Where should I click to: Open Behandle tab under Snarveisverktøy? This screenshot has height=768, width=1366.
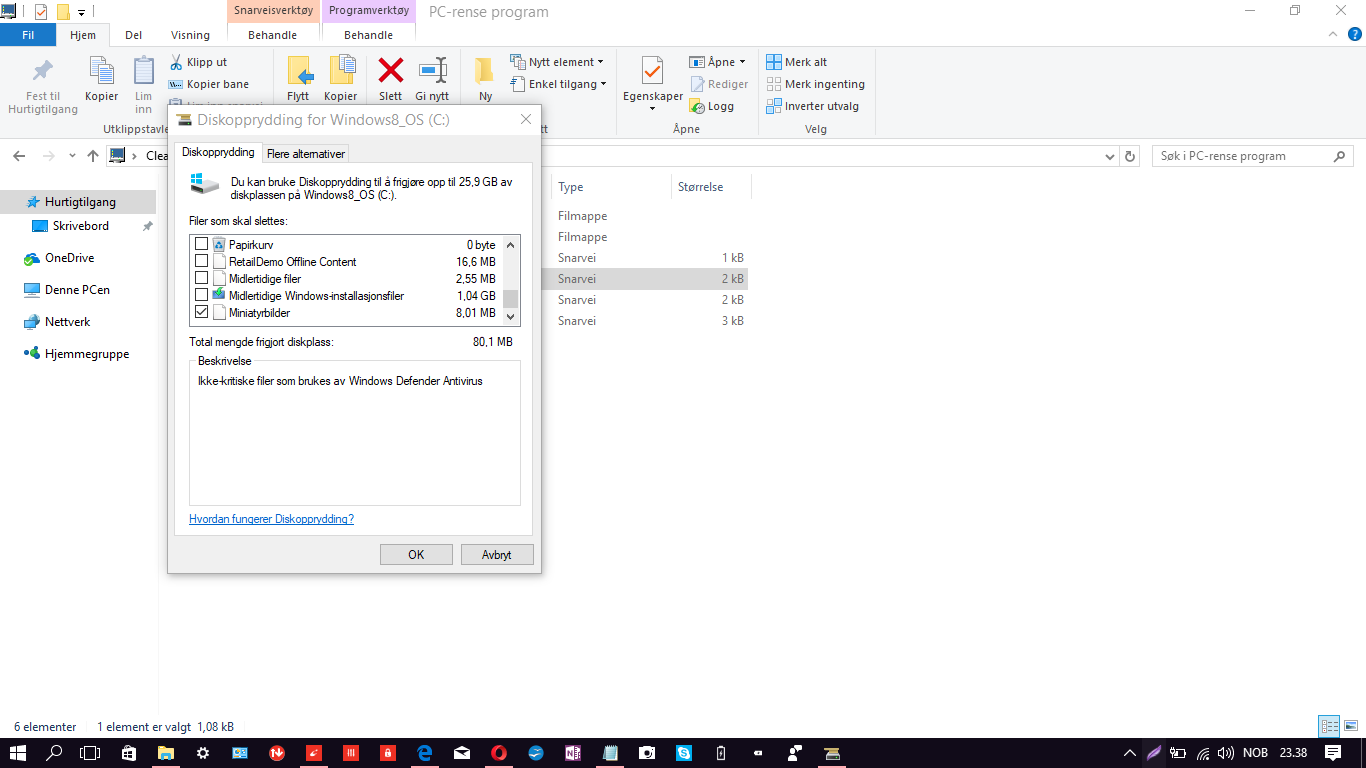(273, 35)
